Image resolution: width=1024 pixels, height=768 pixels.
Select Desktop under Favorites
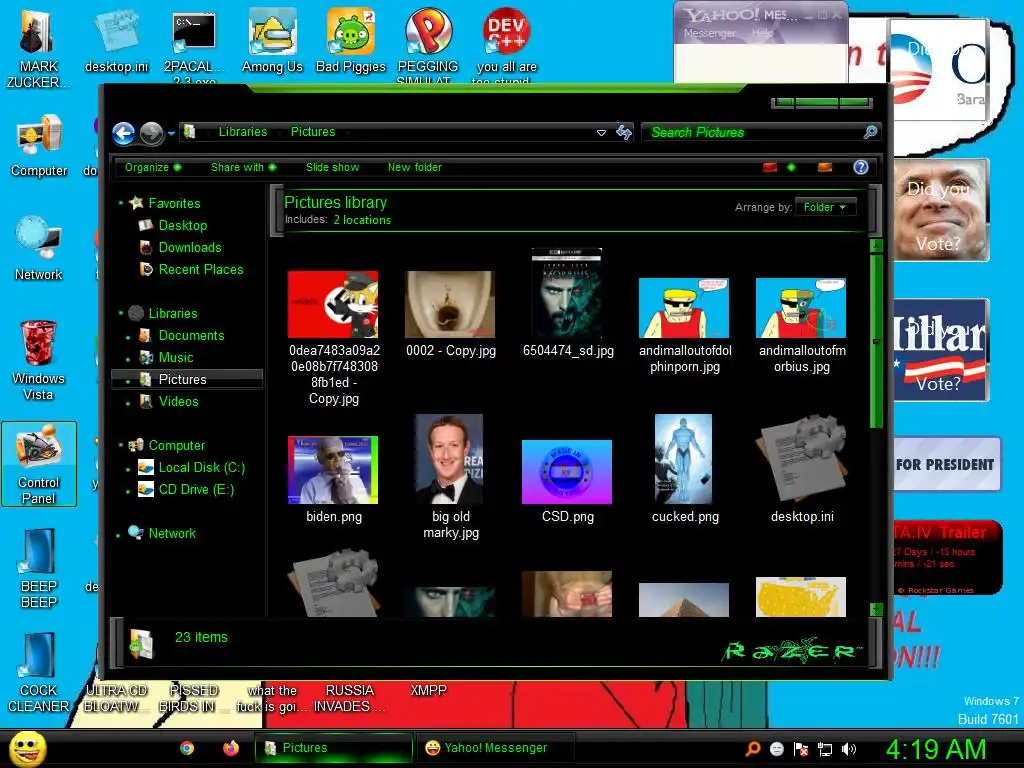click(183, 225)
